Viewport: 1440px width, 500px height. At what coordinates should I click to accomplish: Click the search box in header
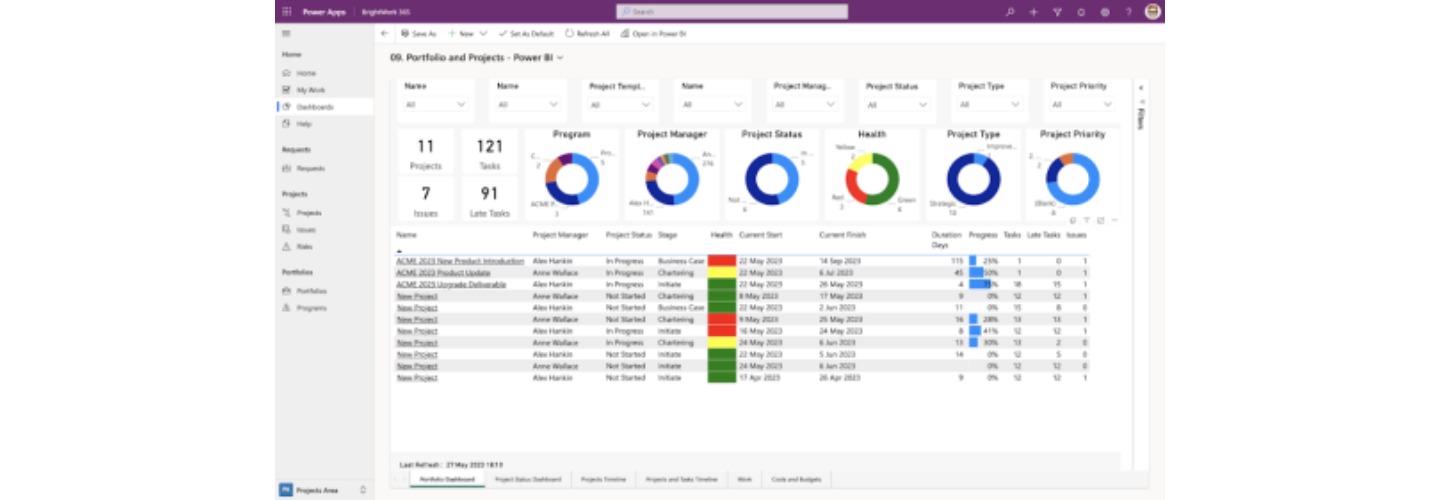coord(732,12)
